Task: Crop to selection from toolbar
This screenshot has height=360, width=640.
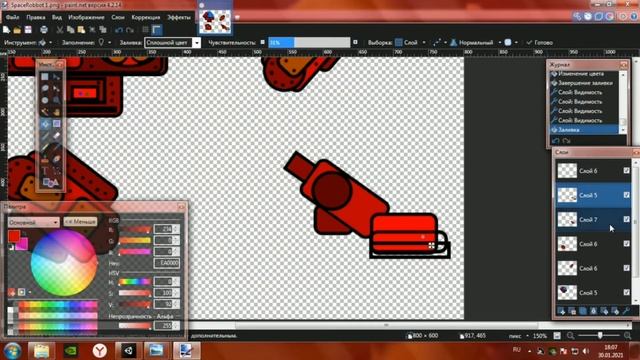Action: (92, 30)
